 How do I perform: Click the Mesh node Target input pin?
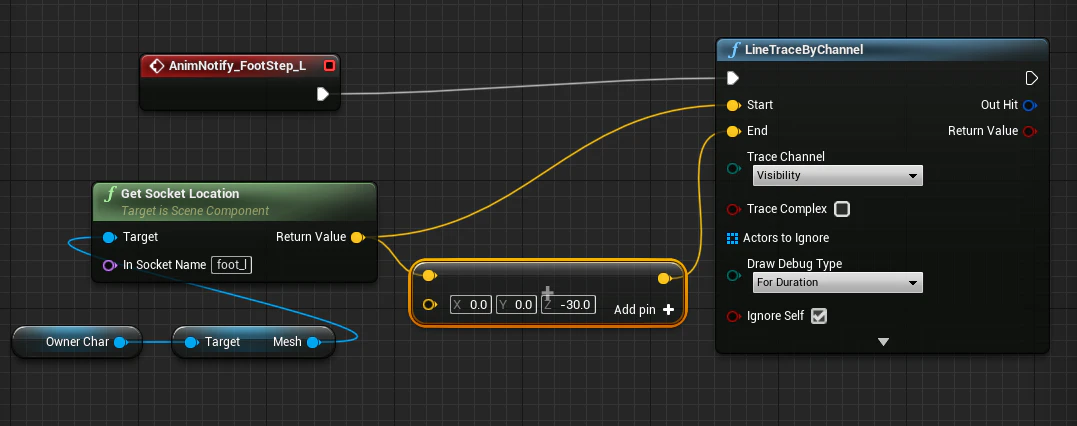click(192, 342)
